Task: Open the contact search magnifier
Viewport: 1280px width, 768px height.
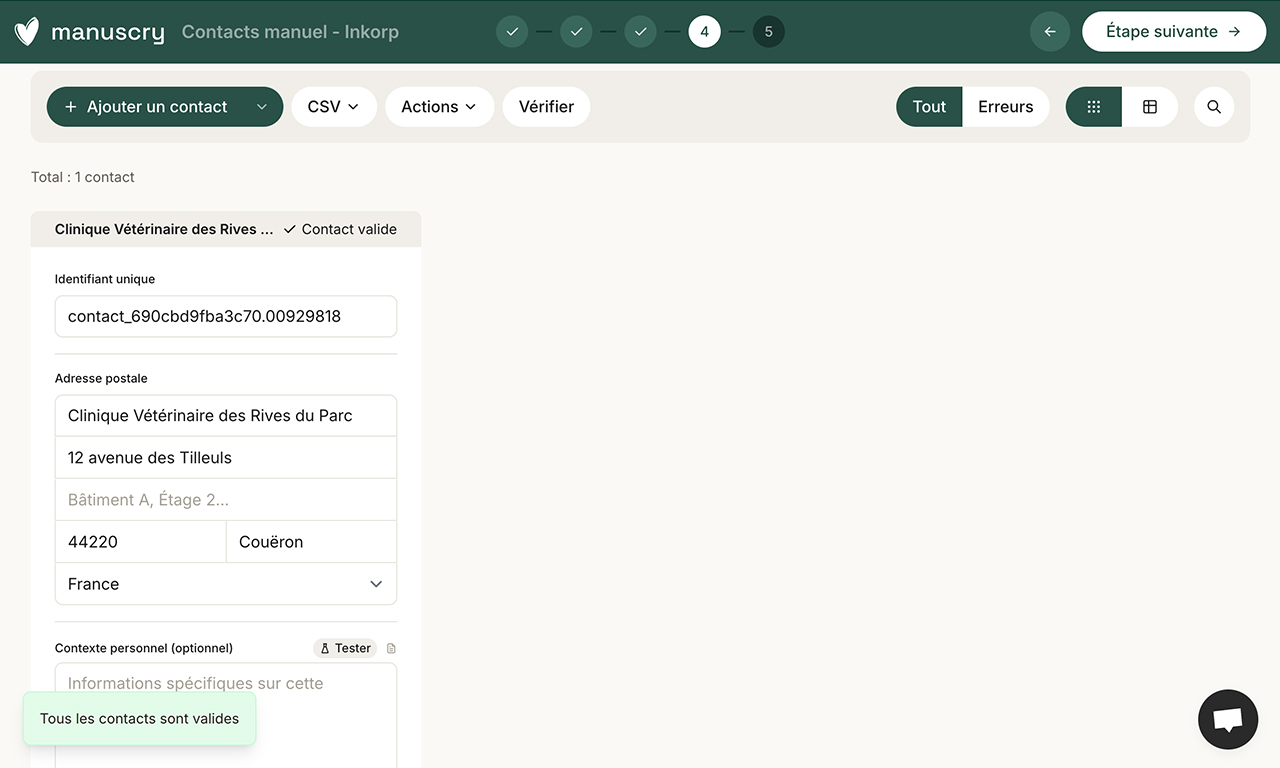Action: click(x=1213, y=106)
